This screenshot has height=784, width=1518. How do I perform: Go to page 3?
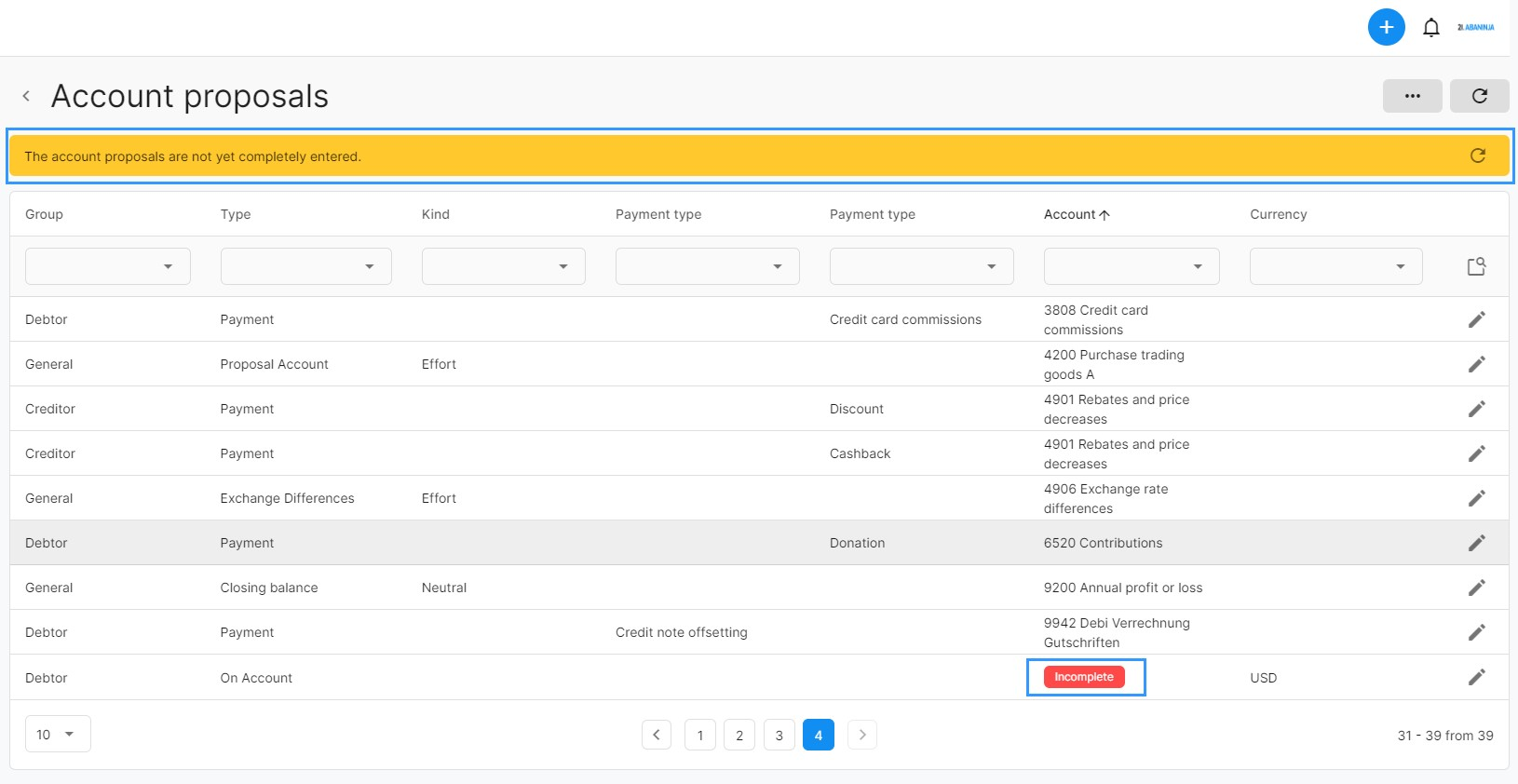click(x=779, y=735)
